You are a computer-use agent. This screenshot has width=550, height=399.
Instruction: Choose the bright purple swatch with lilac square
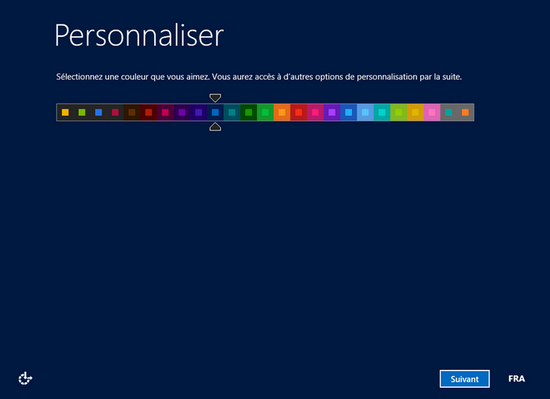[x=332, y=112]
